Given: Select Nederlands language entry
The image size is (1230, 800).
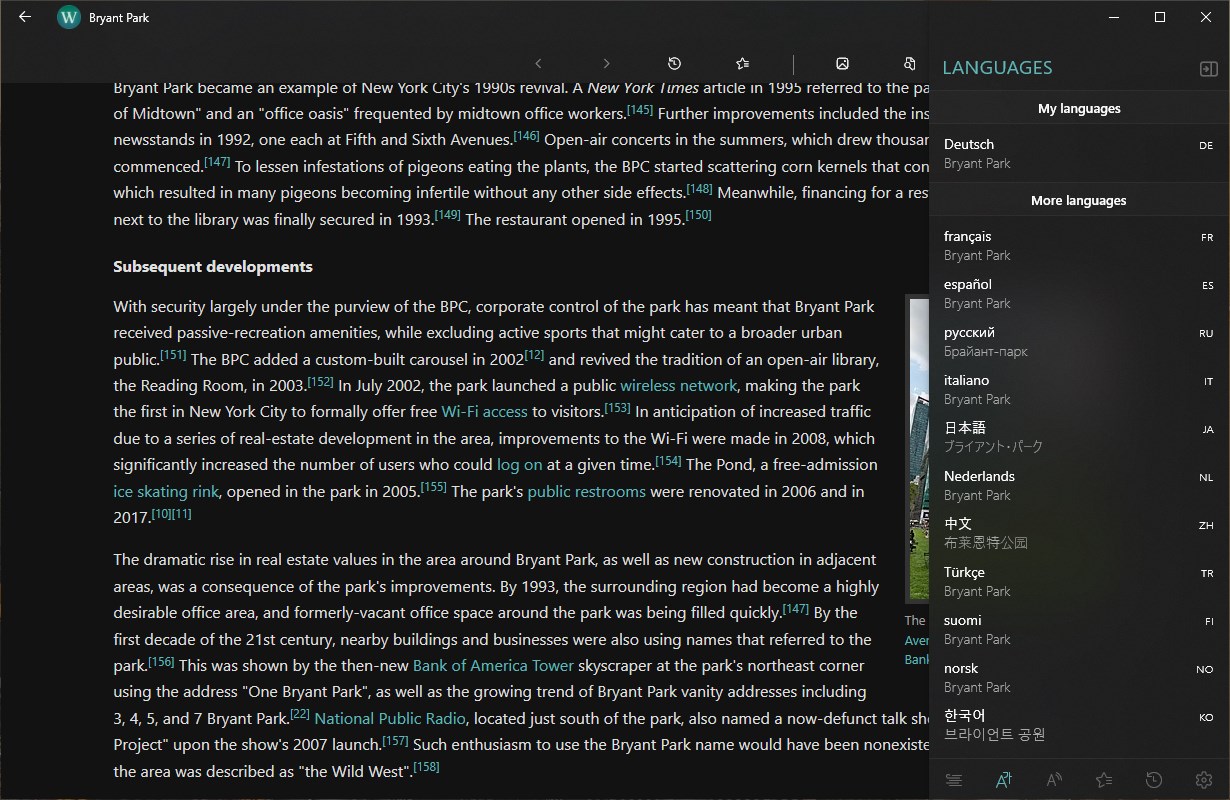Looking at the screenshot, I should (x=1079, y=486).
